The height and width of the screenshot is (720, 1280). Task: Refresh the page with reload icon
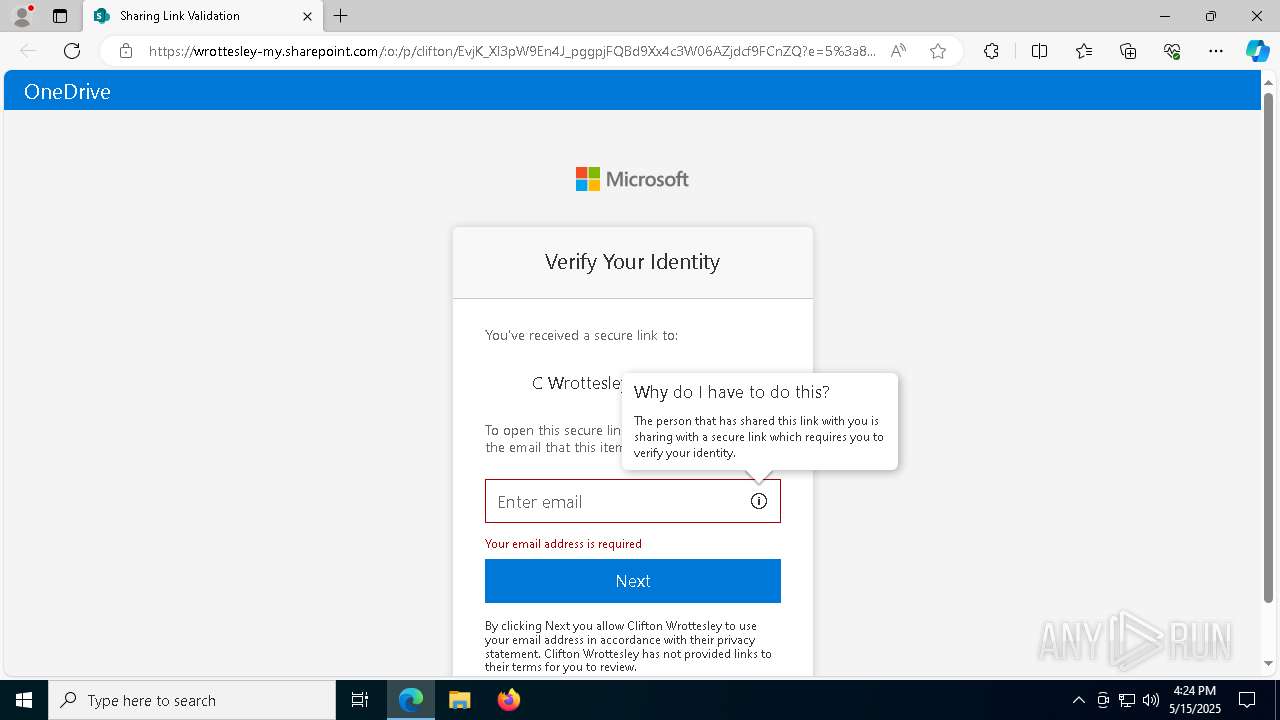tap(72, 51)
